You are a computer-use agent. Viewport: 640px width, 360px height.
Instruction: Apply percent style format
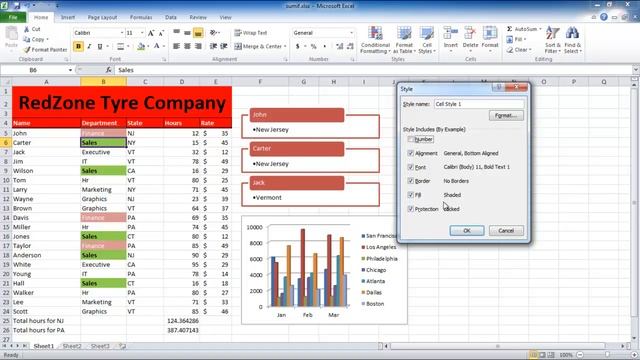[313, 47]
